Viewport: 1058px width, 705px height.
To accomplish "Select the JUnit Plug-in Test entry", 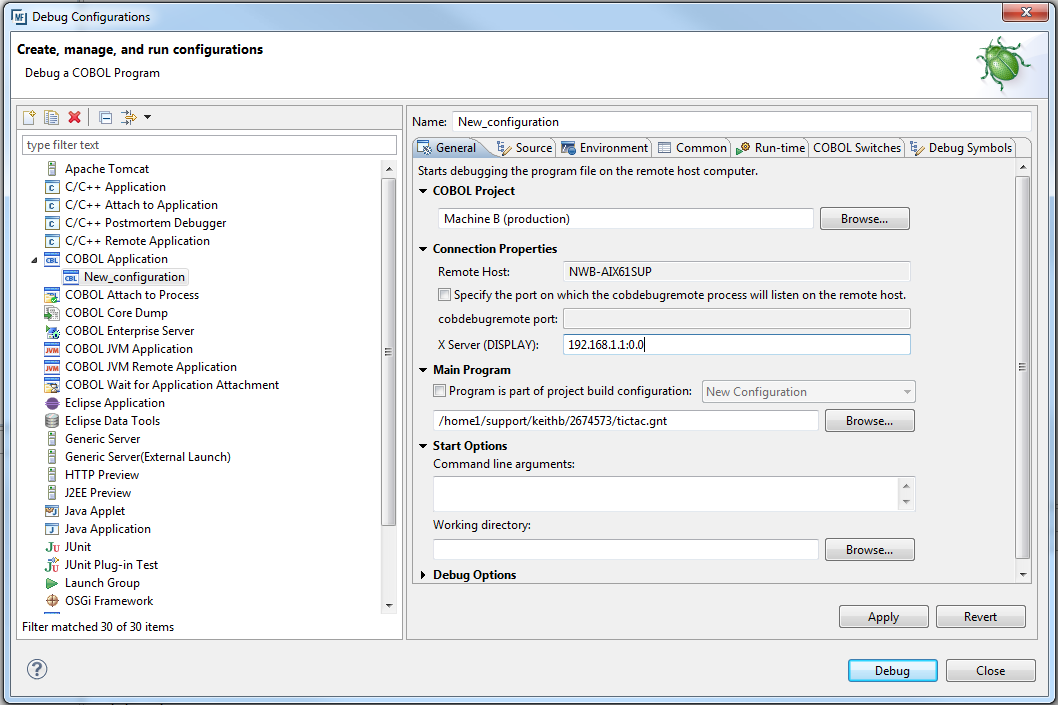I will pos(111,565).
